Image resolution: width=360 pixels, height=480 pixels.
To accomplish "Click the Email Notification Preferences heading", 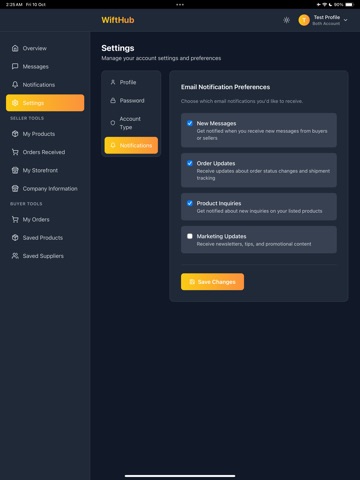I will (225, 87).
